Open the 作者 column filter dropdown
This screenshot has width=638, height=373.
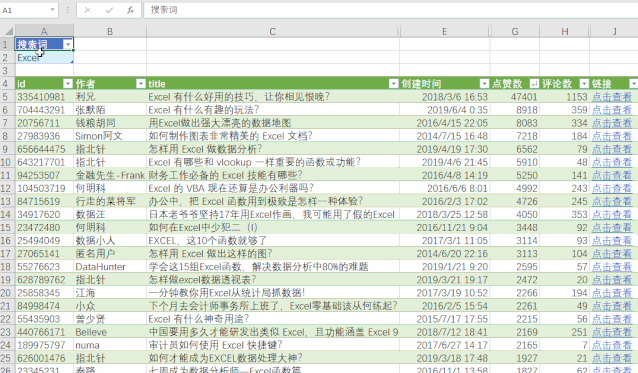tap(140, 83)
